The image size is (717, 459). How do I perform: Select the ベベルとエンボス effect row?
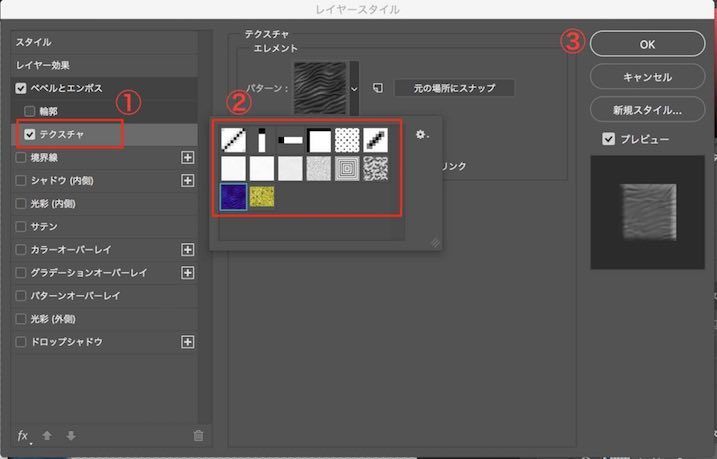pos(104,88)
